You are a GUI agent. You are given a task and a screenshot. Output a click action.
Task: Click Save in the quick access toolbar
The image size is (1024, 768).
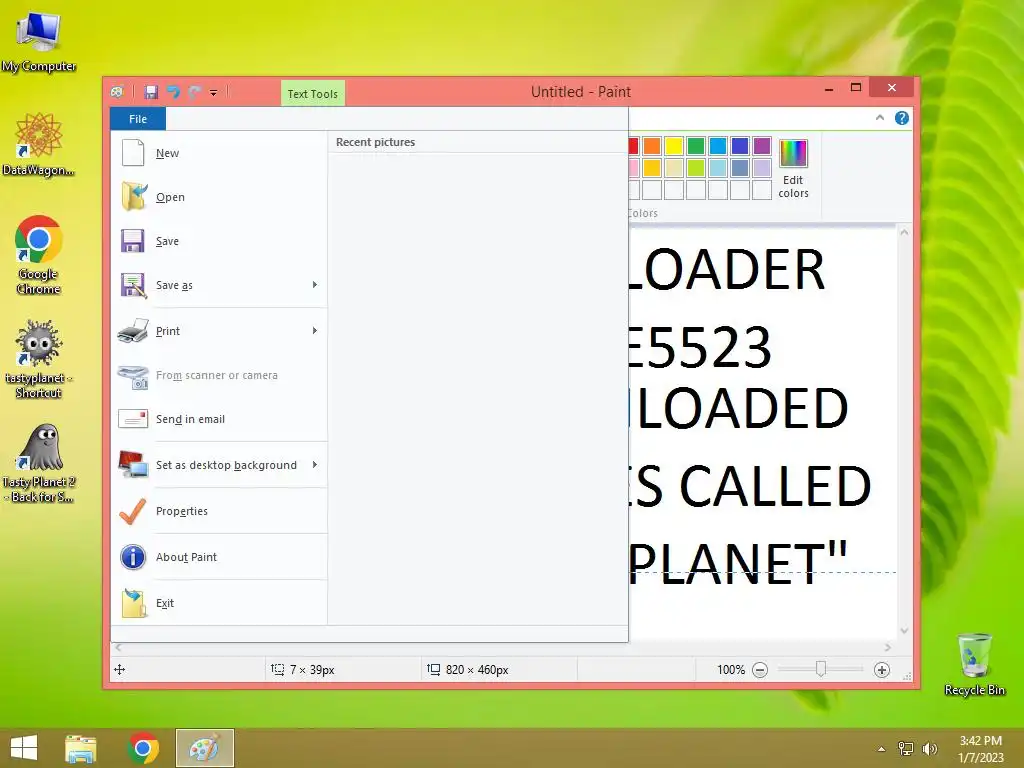pyautogui.click(x=151, y=92)
